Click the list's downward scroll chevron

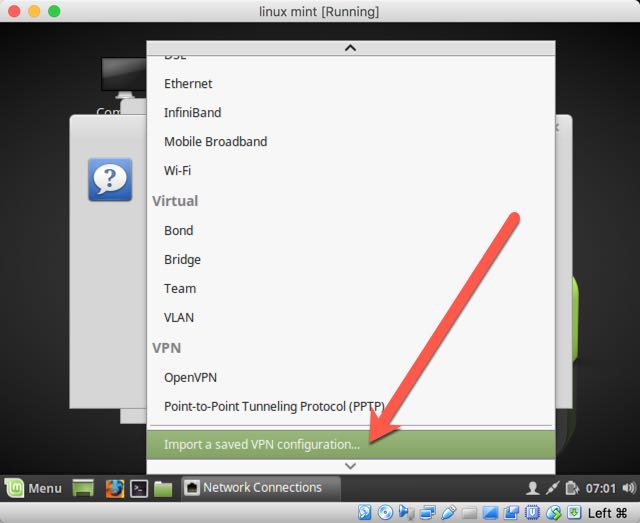point(351,466)
